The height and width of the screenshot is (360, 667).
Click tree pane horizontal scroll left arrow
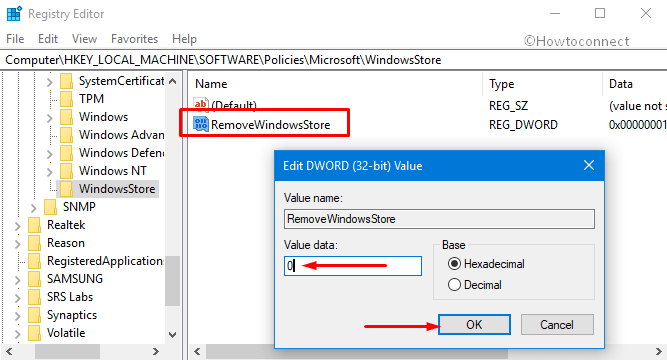[9, 351]
